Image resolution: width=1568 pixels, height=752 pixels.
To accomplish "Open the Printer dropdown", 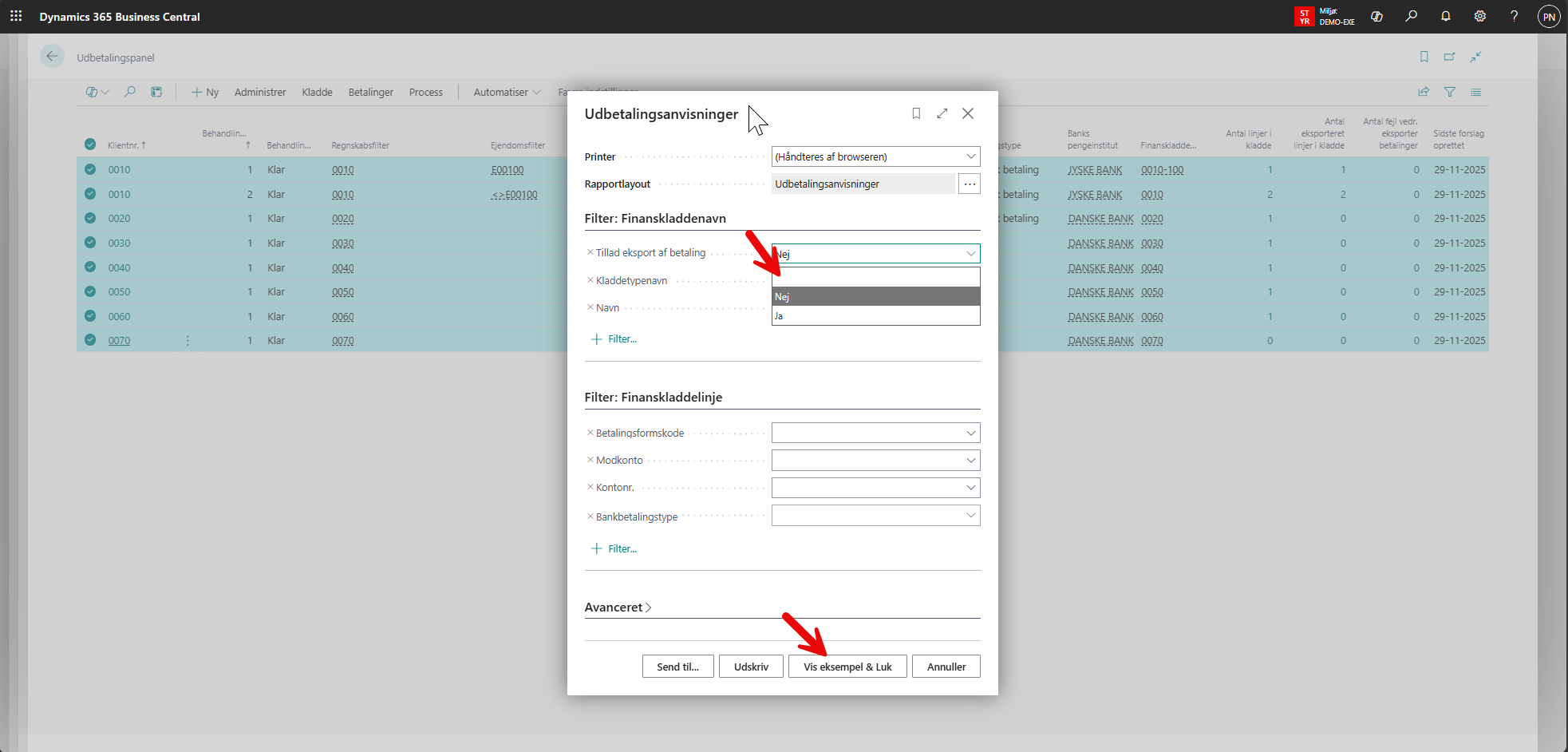I will [970, 156].
